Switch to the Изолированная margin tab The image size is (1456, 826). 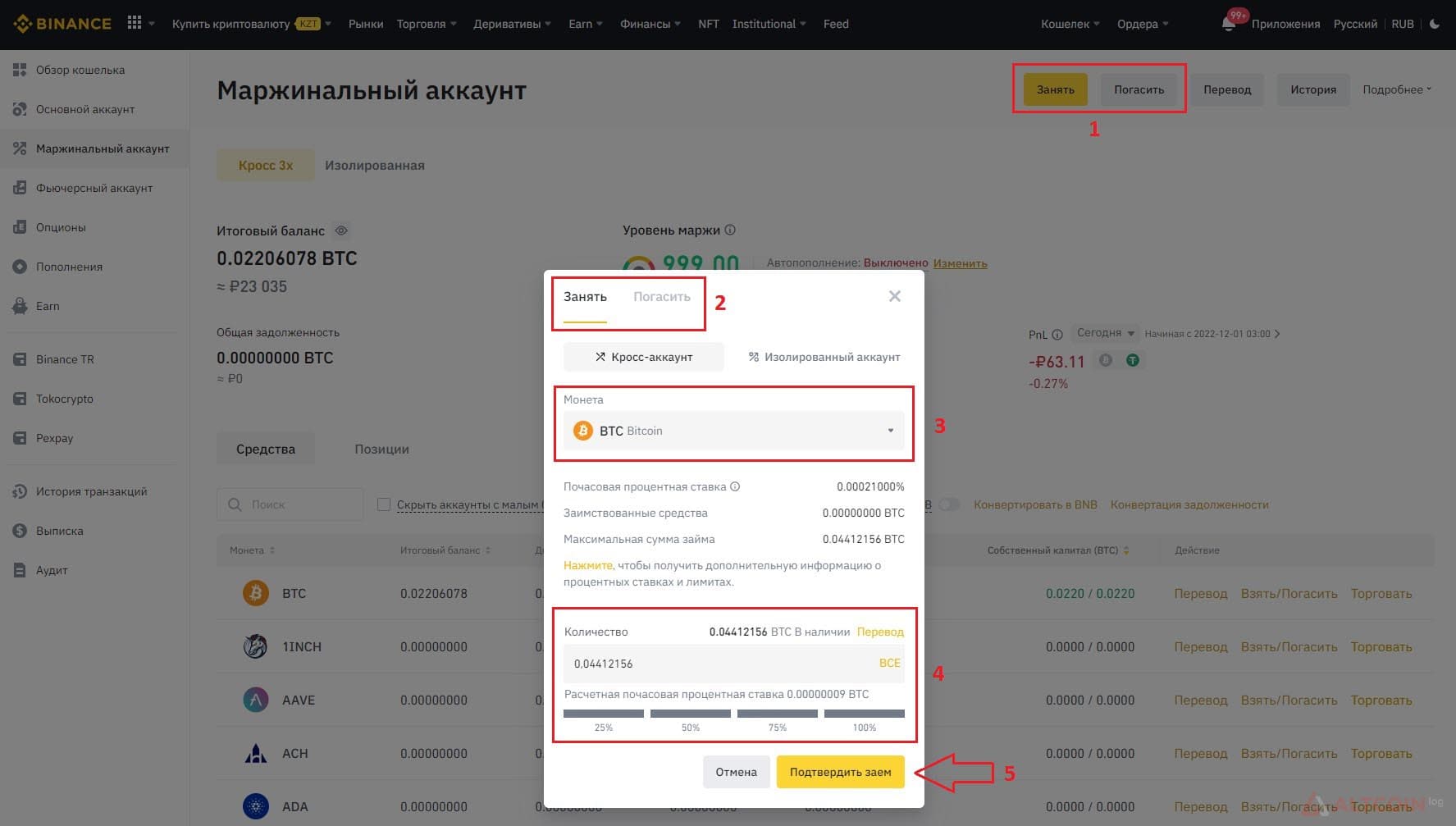375,165
